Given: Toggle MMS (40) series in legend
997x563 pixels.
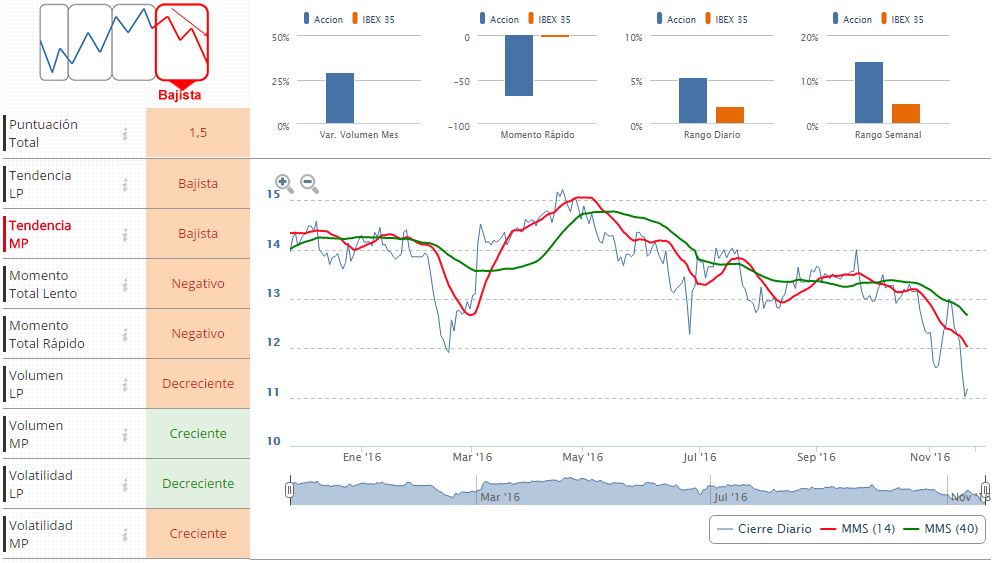Looking at the screenshot, I should tap(938, 529).
